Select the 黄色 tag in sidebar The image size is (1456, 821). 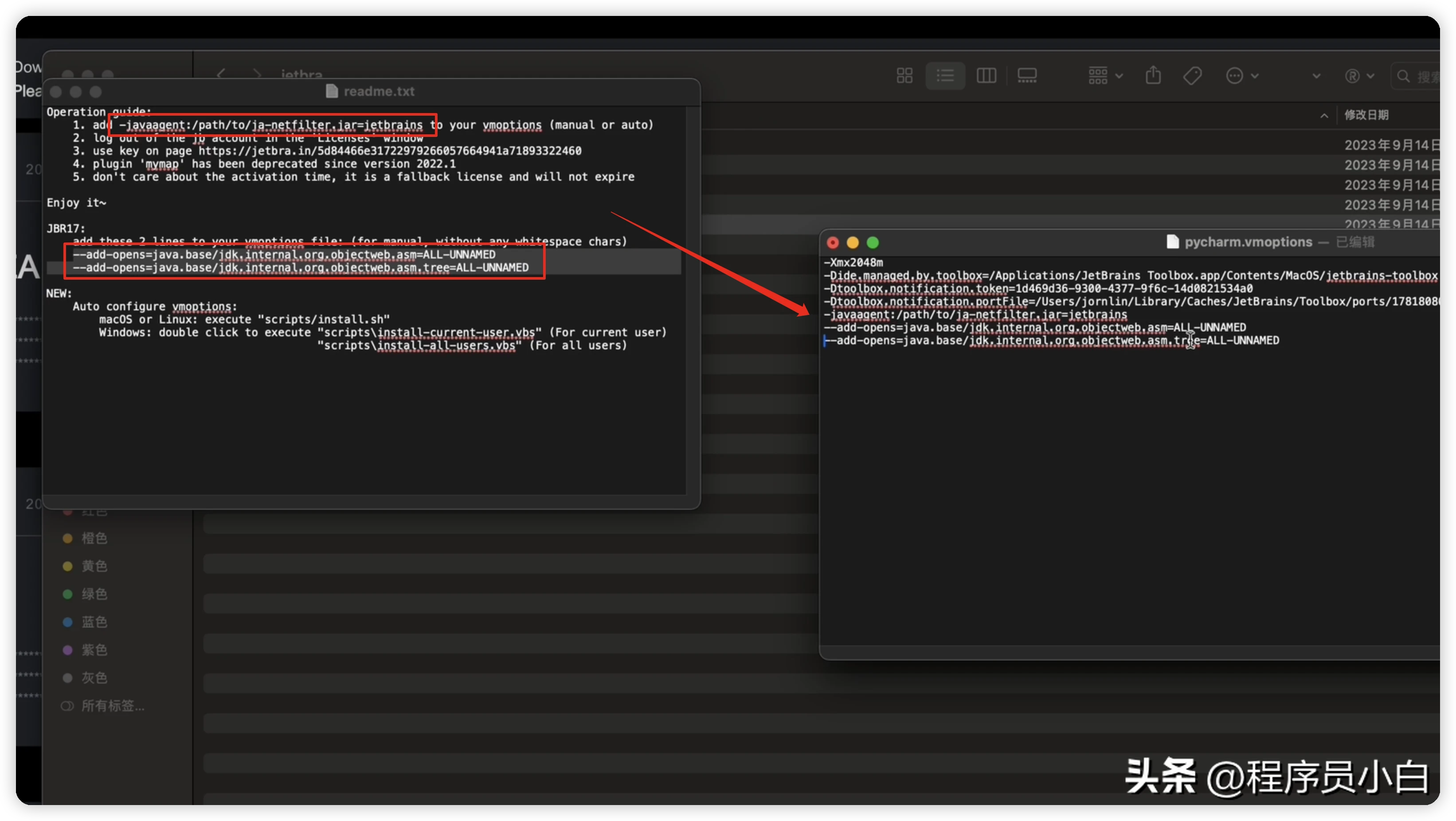click(x=85, y=566)
